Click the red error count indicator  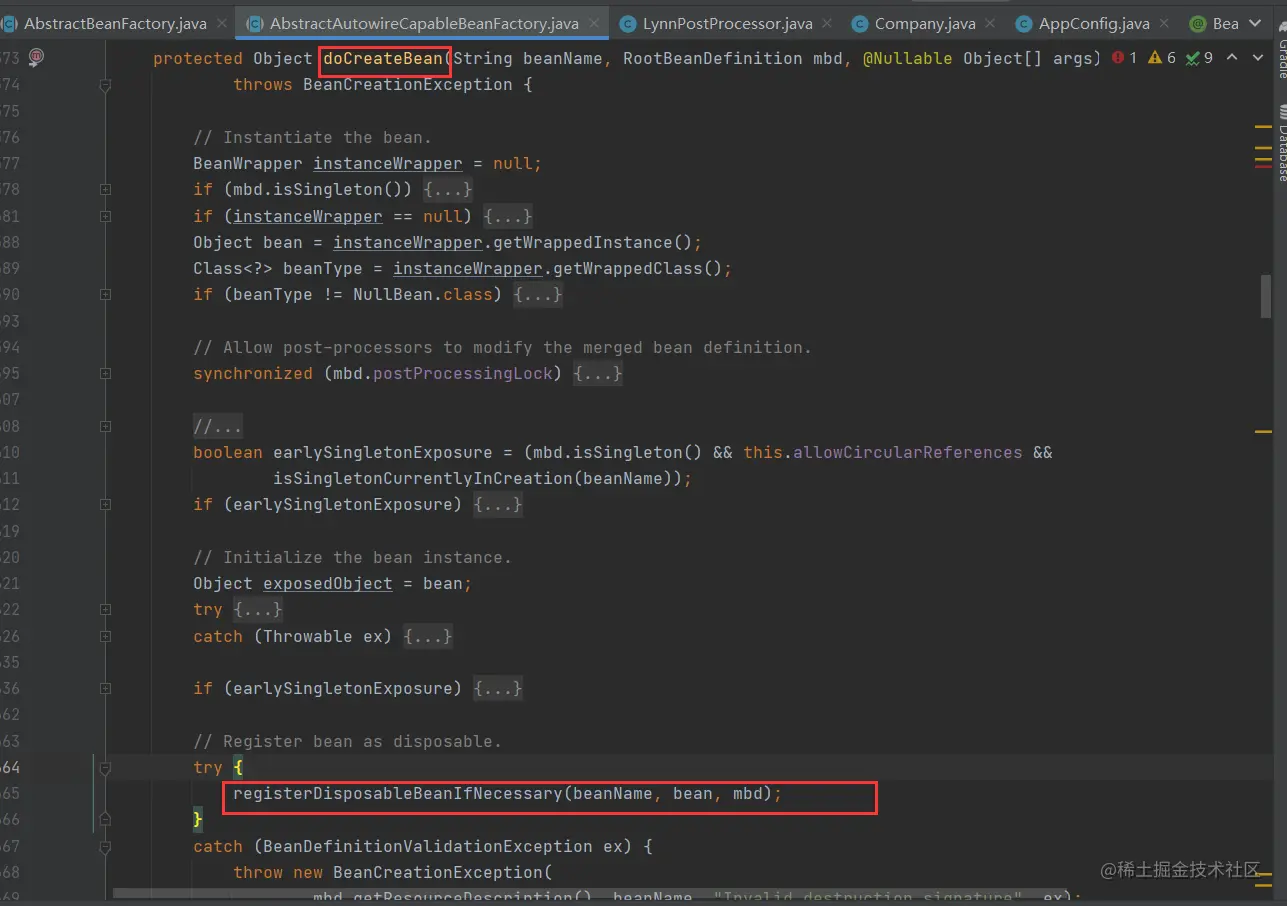pos(1124,58)
